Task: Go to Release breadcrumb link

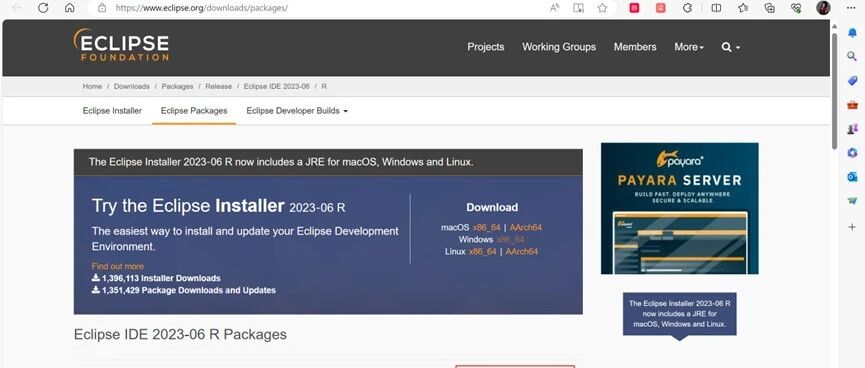Action: [218, 87]
